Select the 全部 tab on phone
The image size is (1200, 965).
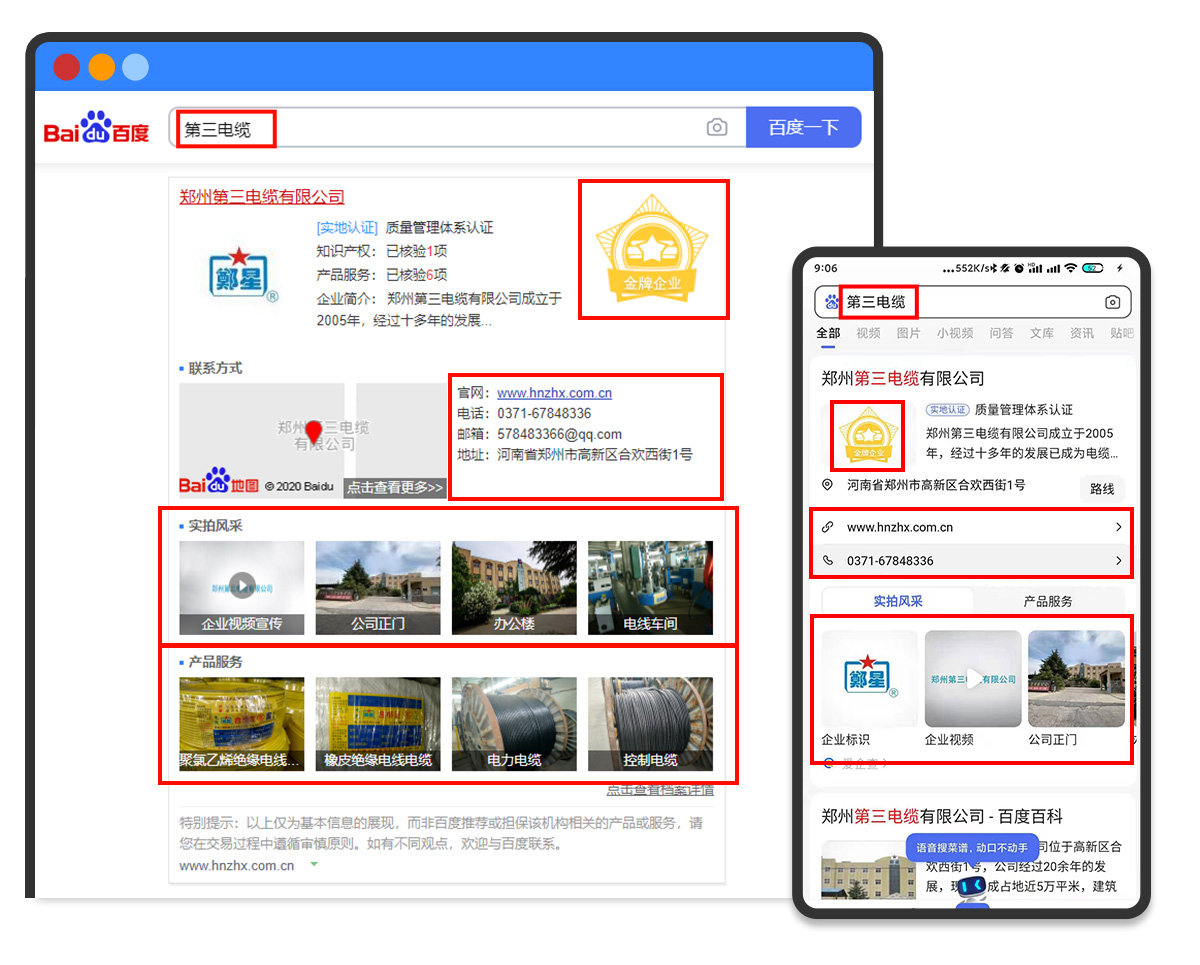(x=828, y=333)
